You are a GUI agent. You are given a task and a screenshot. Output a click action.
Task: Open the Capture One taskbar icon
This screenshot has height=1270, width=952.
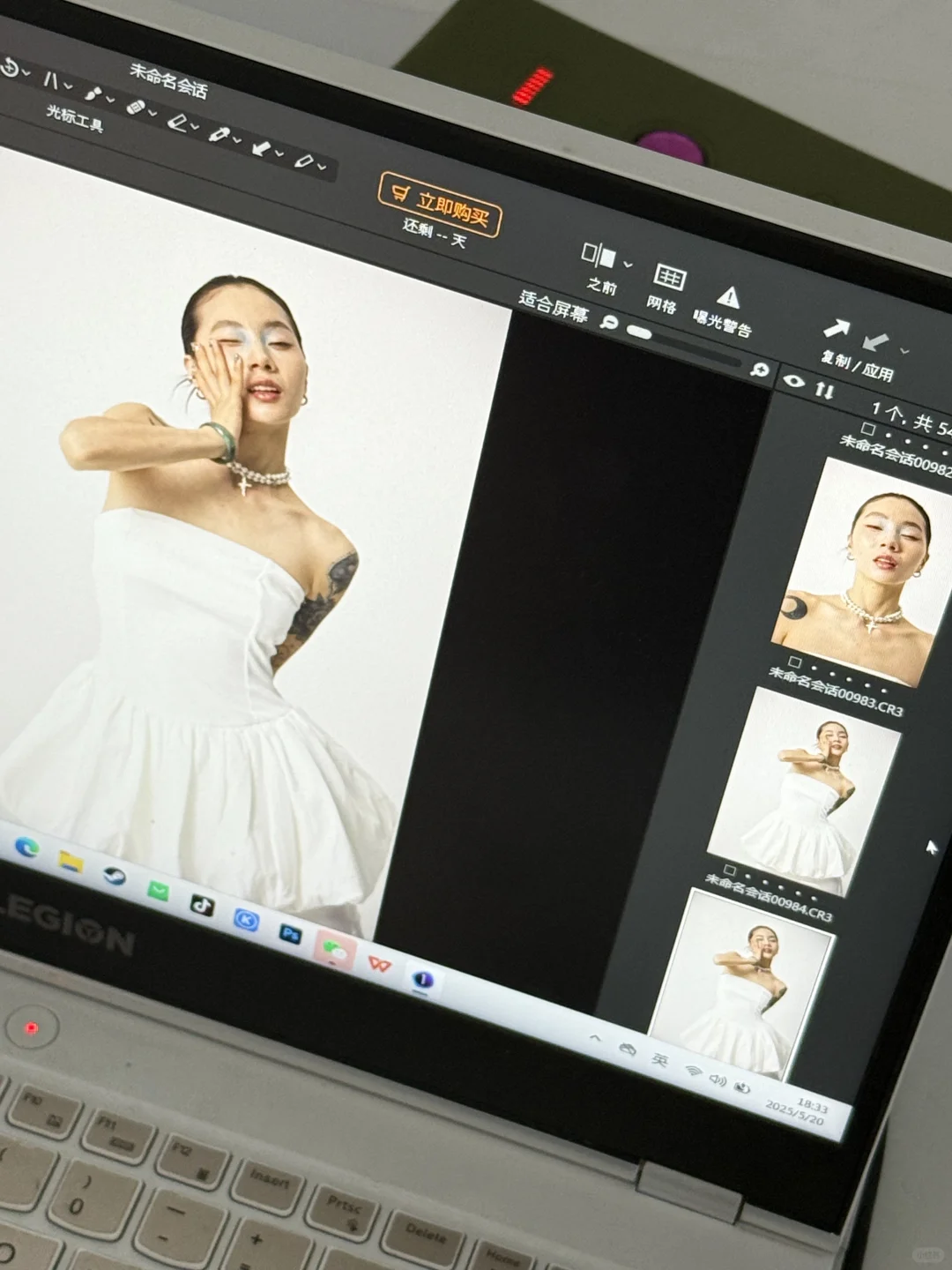(424, 980)
